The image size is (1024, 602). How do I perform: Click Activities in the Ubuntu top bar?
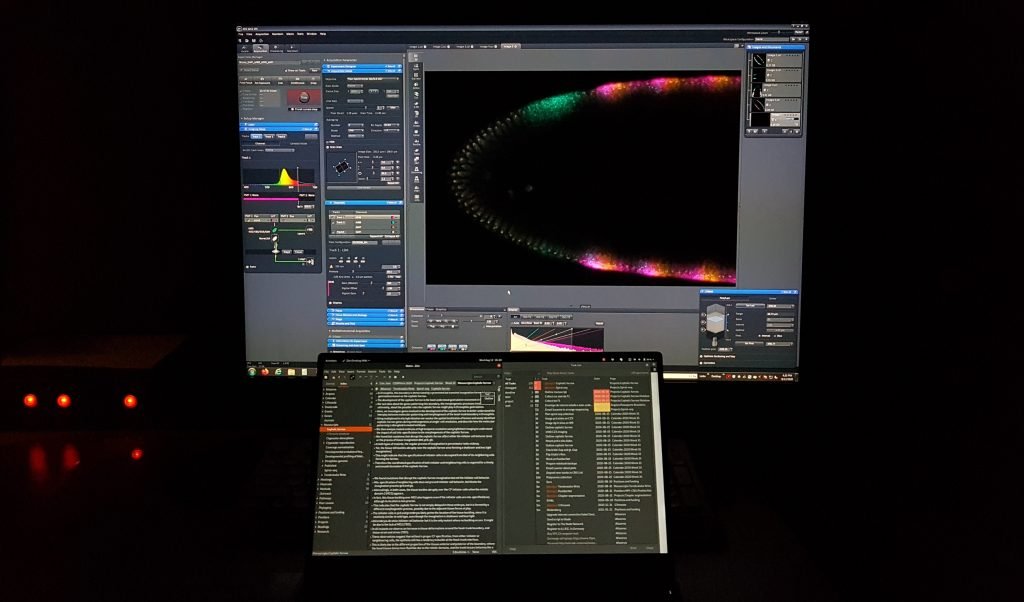pyautogui.click(x=331, y=360)
